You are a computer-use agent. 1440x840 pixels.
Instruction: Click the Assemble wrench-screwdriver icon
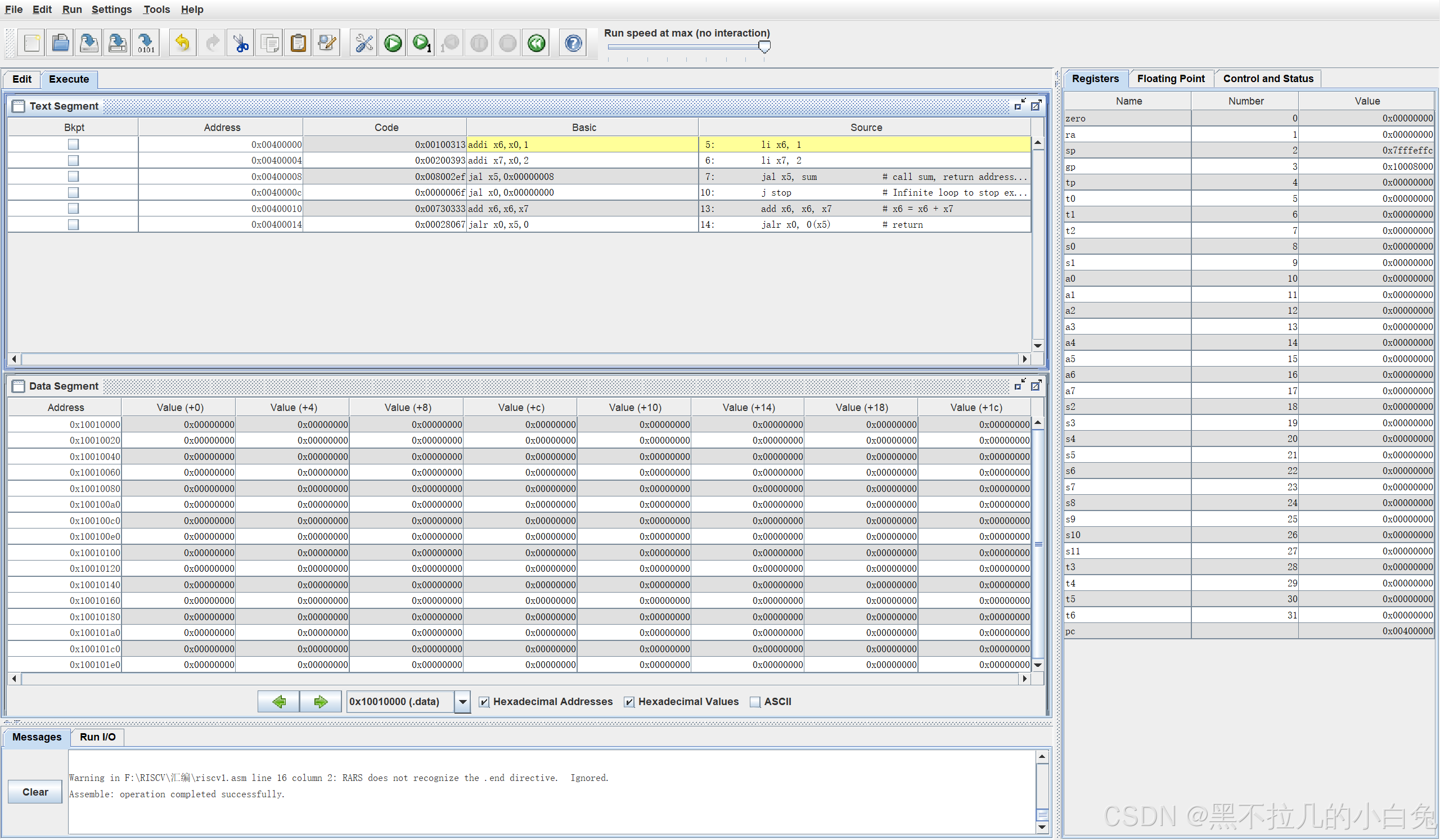[363, 43]
